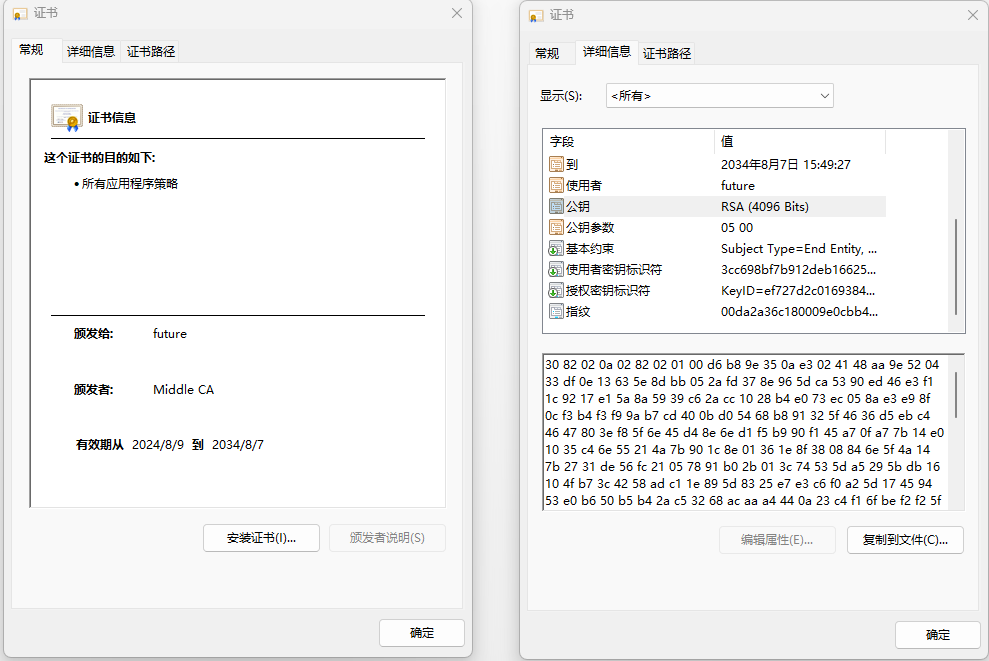Switch to 详细信息 tab in left dialog

click(x=91, y=51)
